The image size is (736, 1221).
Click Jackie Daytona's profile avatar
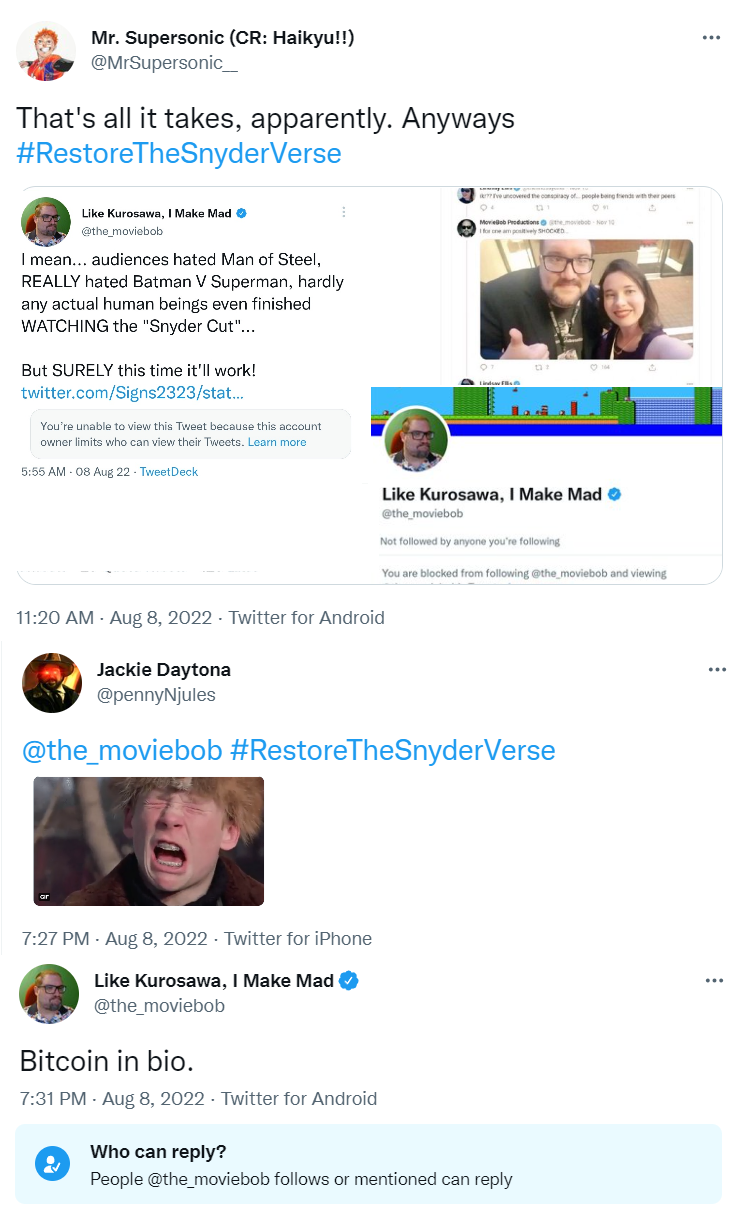tap(52, 682)
